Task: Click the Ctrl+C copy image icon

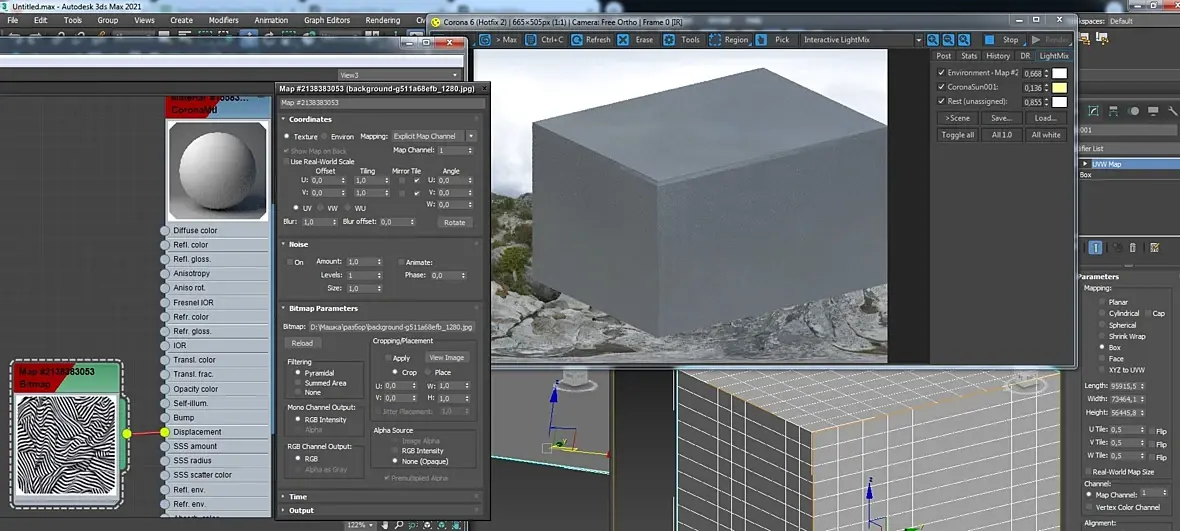Action: (x=532, y=40)
